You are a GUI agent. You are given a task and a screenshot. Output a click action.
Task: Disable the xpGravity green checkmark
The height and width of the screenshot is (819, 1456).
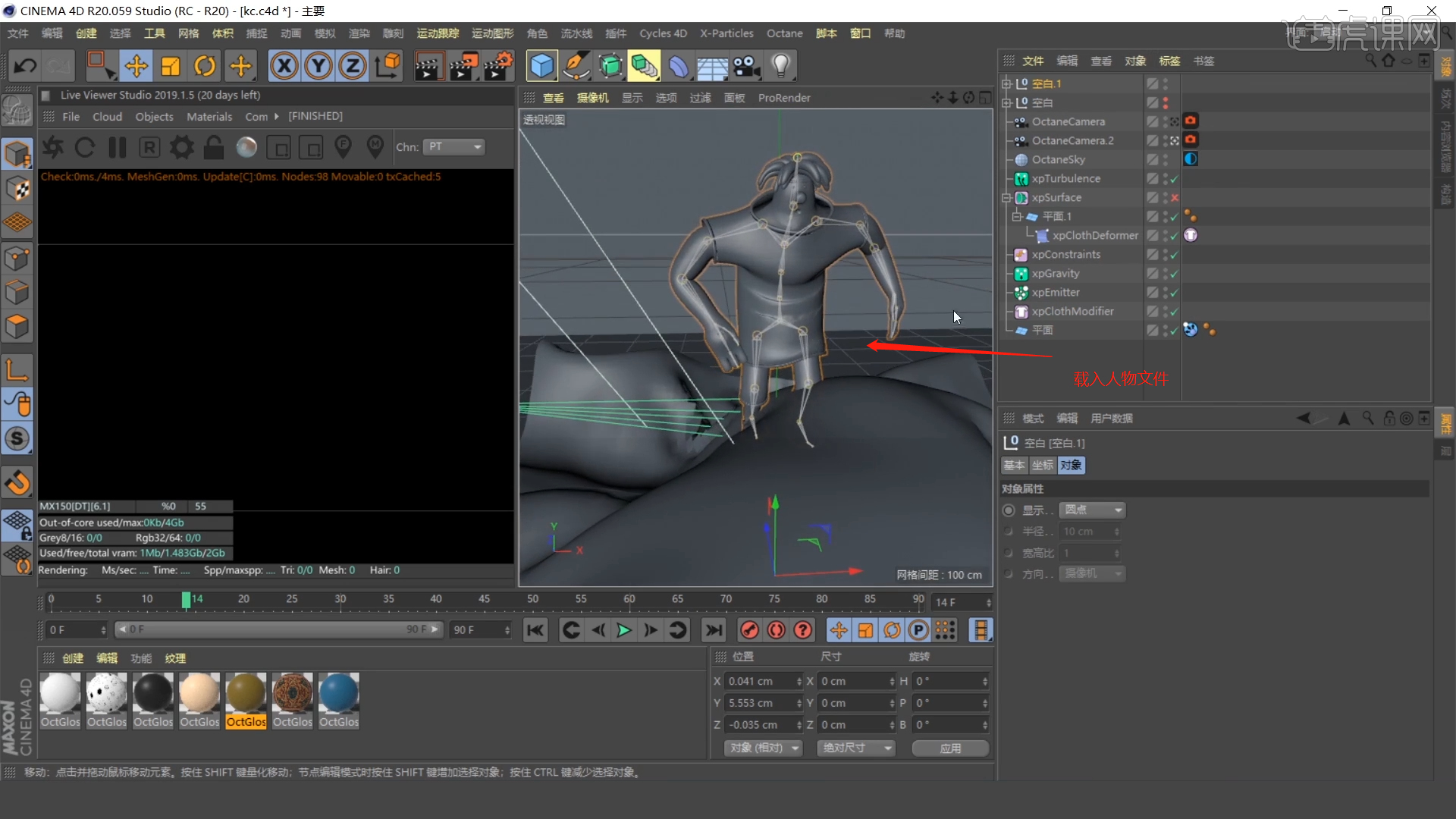tap(1172, 274)
